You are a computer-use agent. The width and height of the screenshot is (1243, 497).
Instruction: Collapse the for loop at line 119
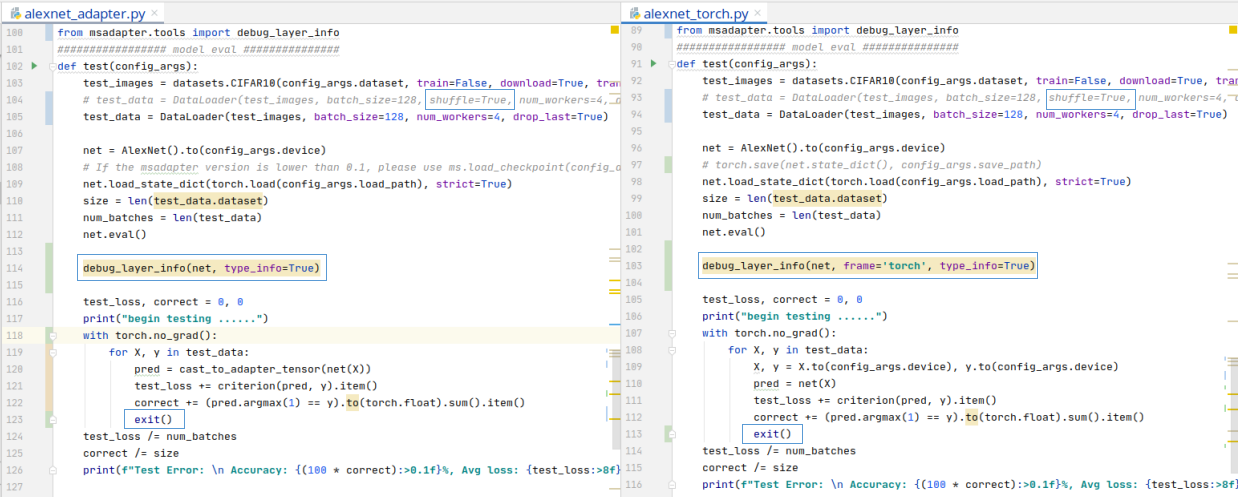[52, 352]
